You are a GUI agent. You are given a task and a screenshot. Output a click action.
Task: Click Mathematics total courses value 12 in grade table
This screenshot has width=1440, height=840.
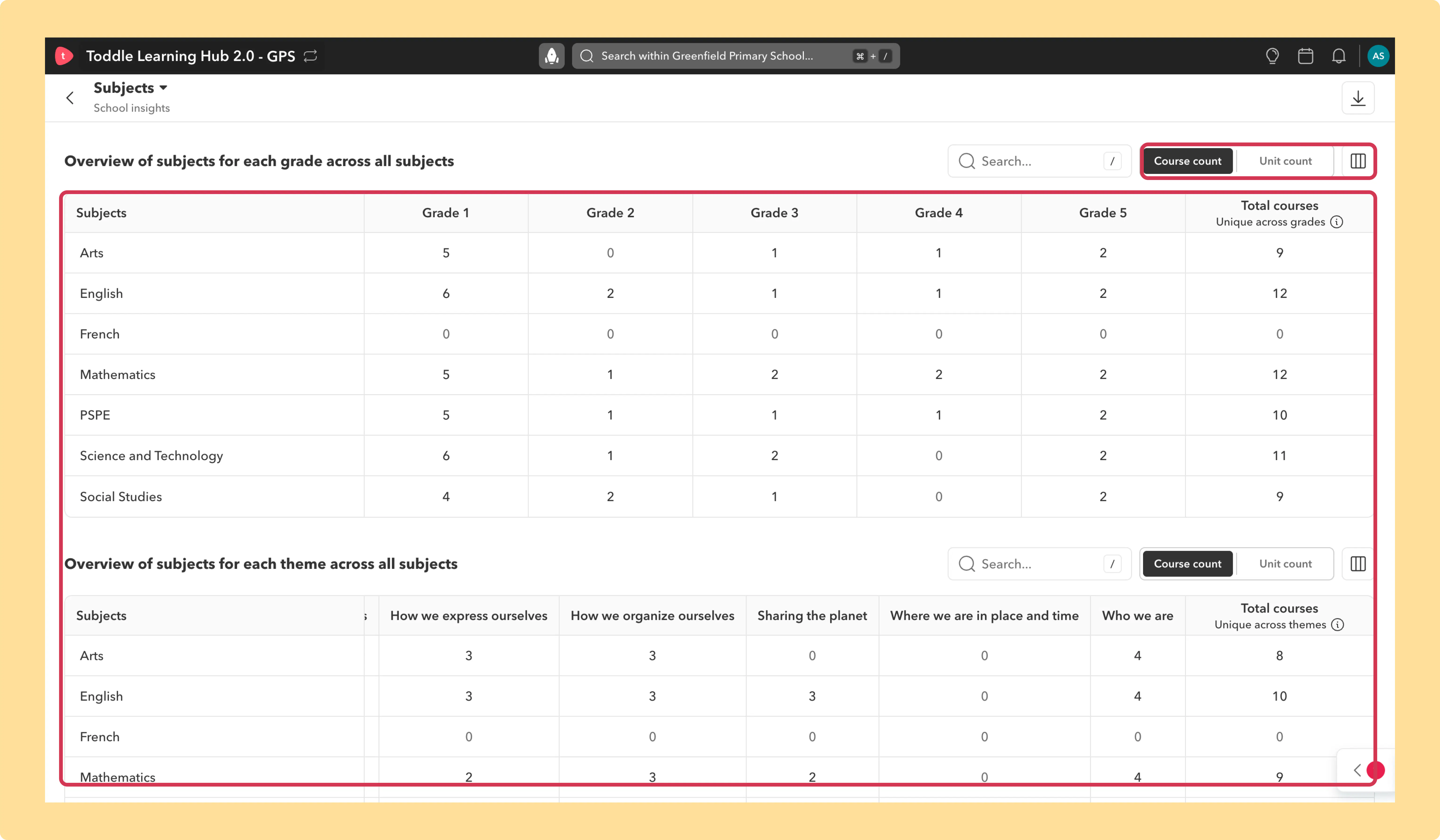click(x=1279, y=375)
